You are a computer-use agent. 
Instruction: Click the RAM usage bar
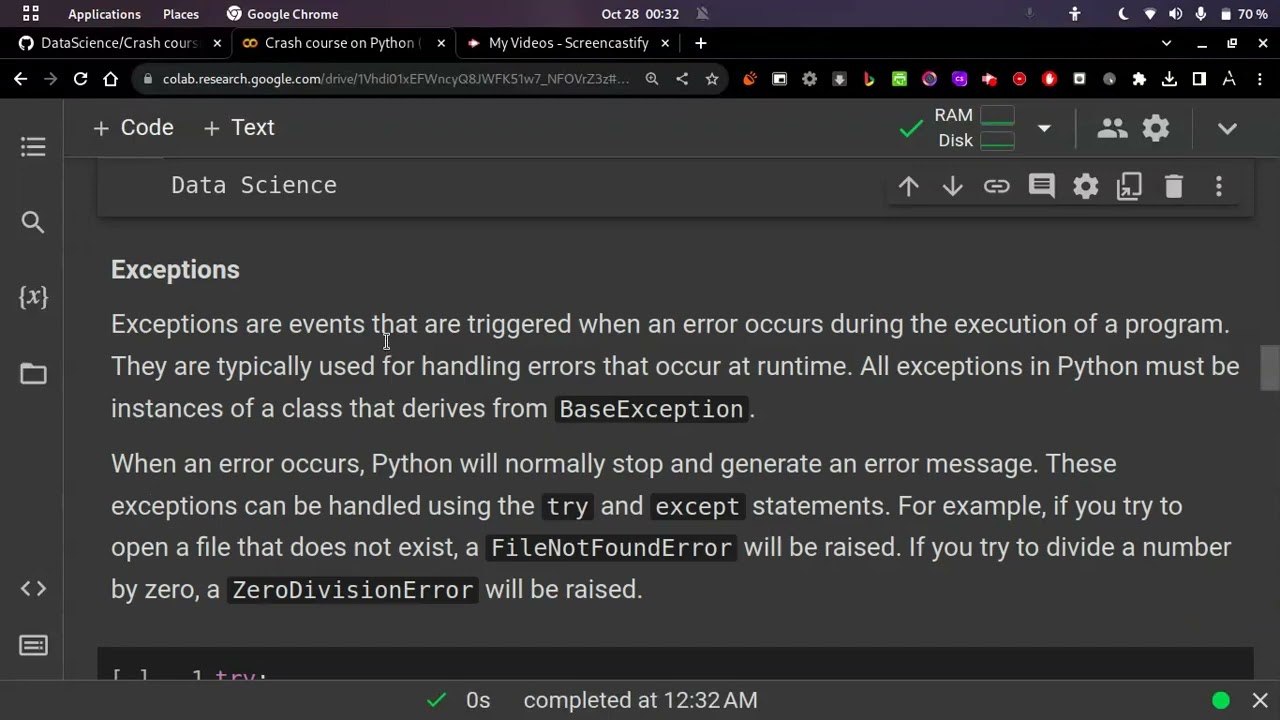coord(997,116)
